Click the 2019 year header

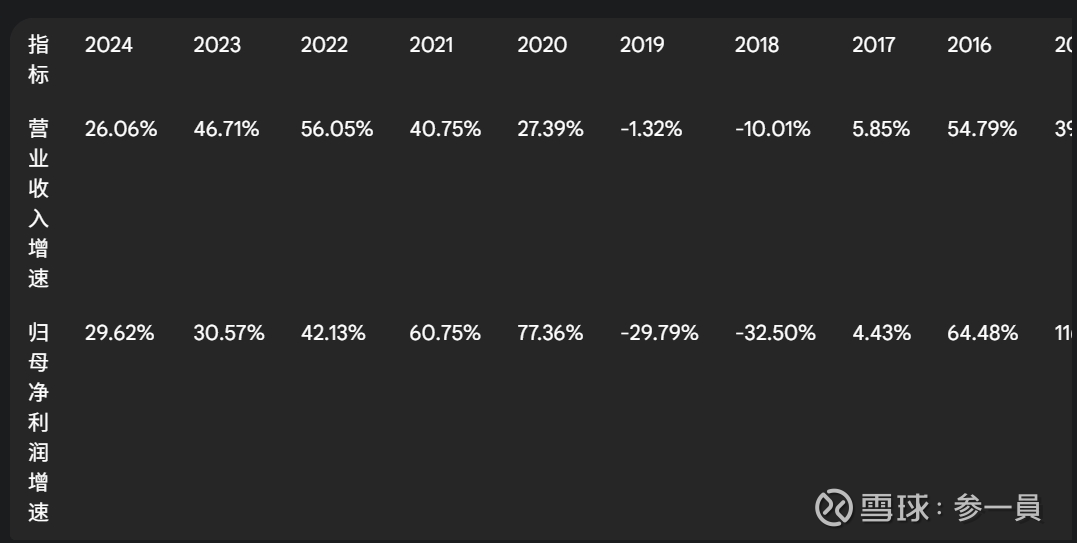click(642, 45)
